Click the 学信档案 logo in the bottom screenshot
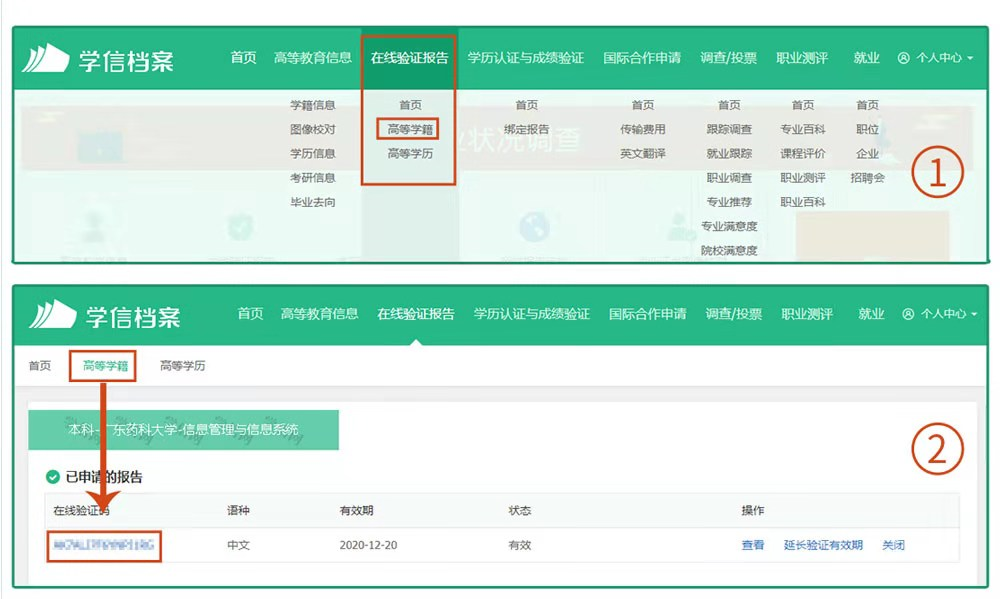 click(x=105, y=315)
